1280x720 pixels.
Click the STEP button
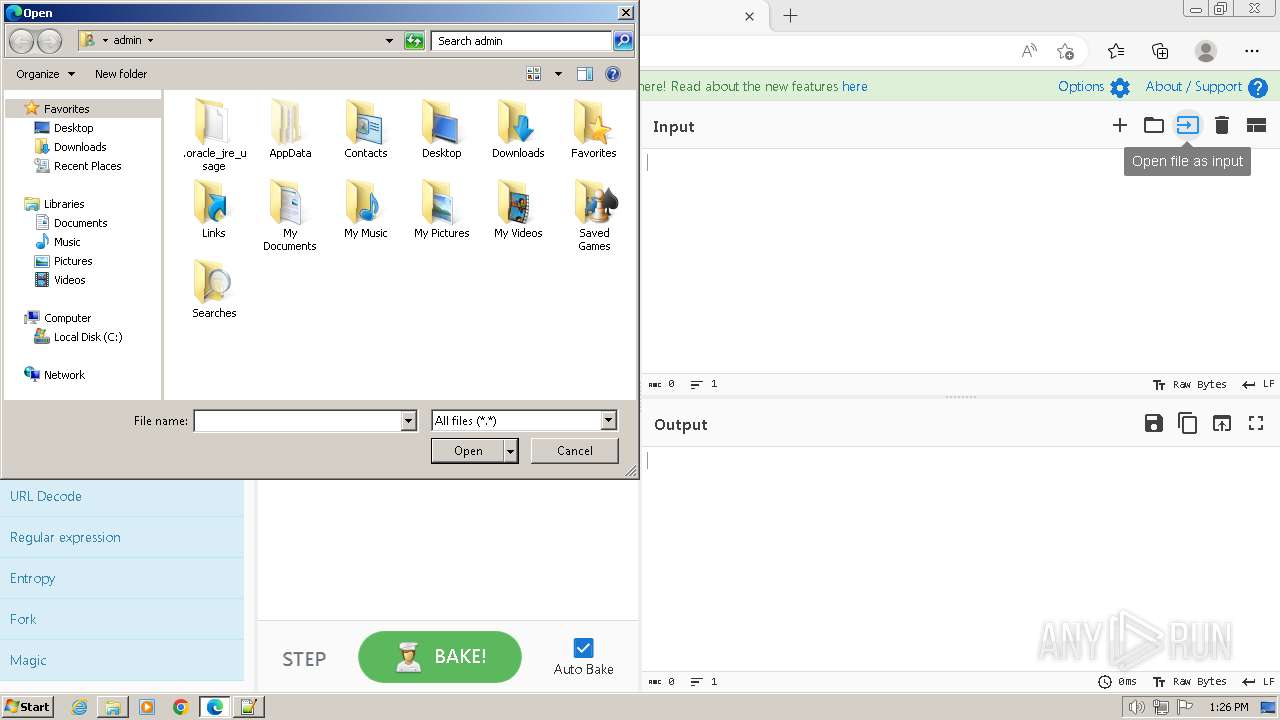click(x=304, y=659)
